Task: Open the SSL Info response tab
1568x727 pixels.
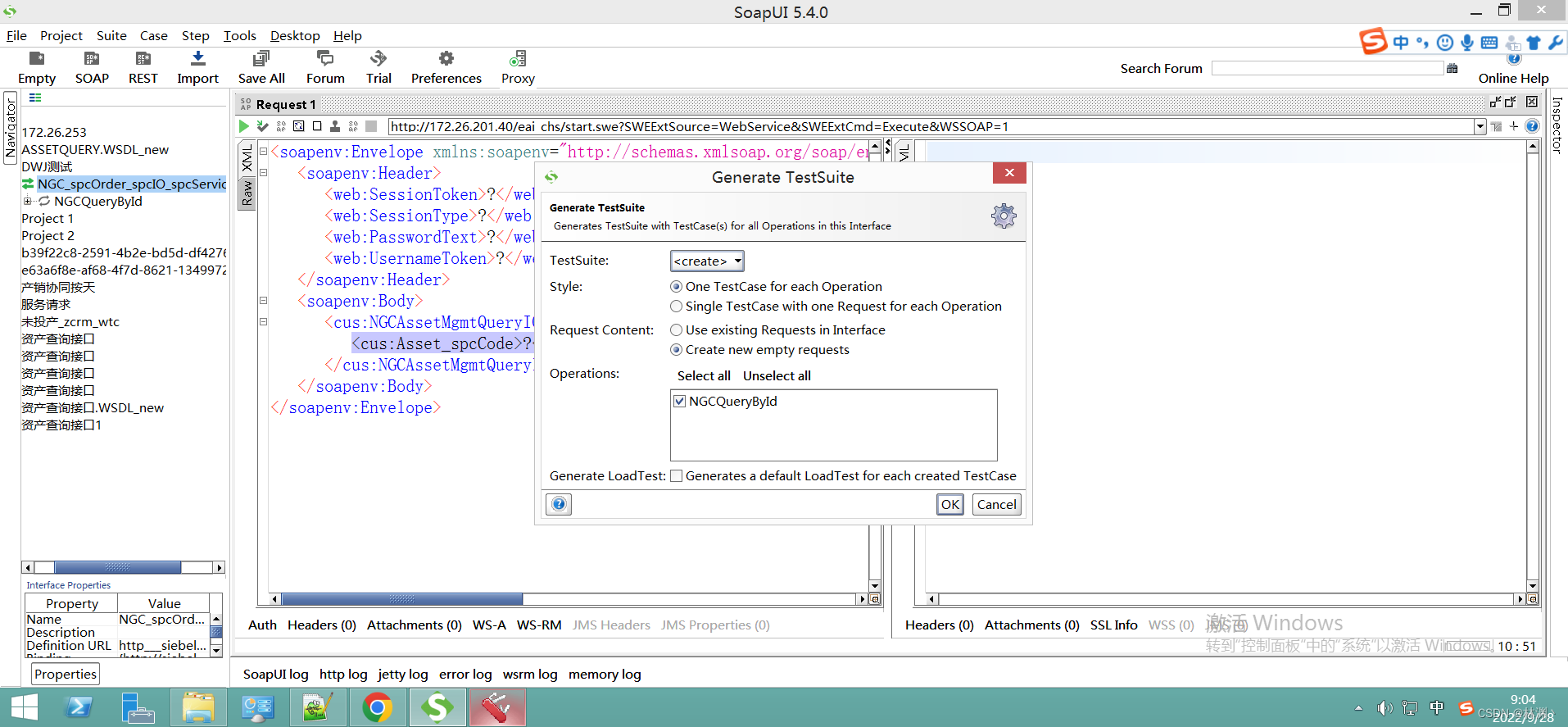Action: coord(1113,625)
